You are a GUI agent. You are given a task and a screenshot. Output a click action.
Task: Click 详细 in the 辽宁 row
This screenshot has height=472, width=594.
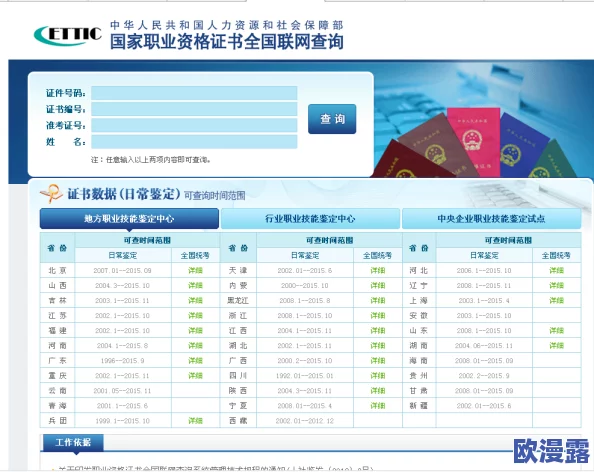pos(556,286)
